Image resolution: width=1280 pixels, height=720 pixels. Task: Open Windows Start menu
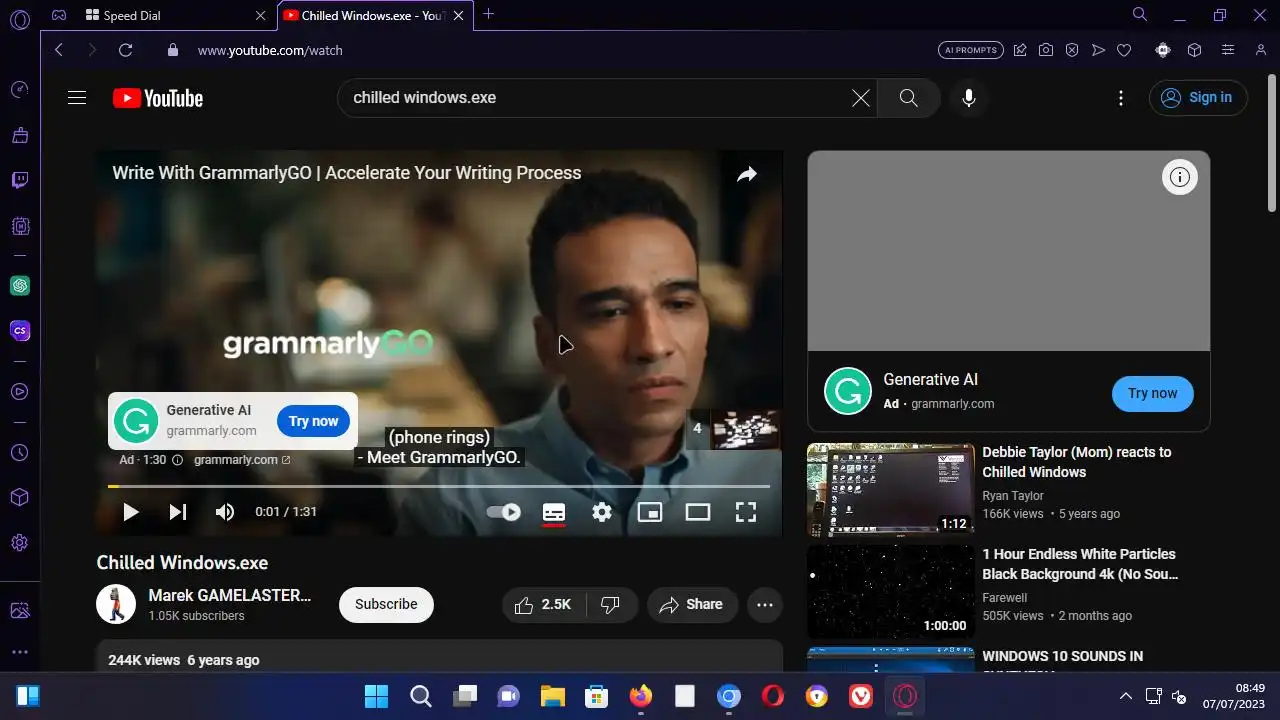pos(376,696)
